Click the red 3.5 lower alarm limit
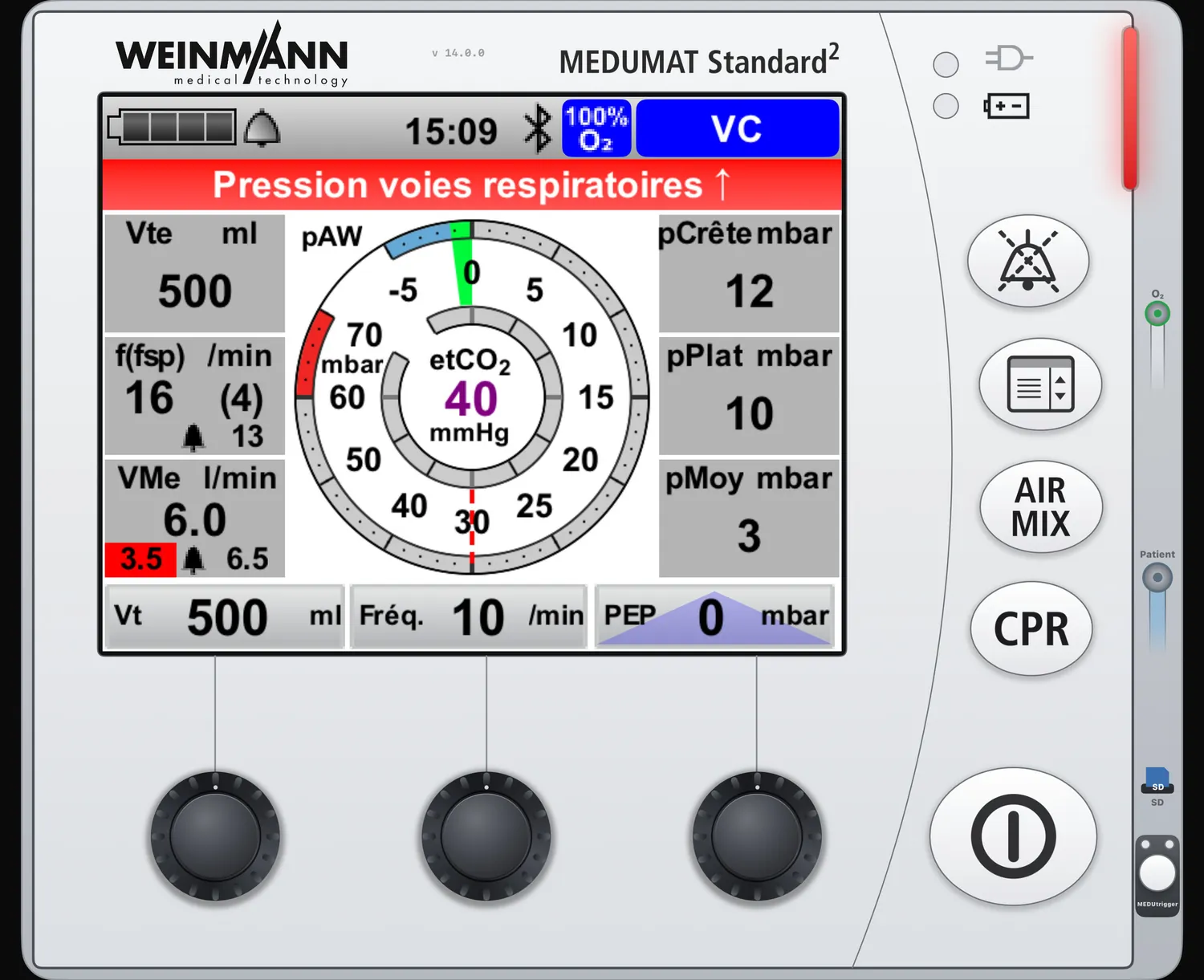The height and width of the screenshot is (980, 1204). 140,559
